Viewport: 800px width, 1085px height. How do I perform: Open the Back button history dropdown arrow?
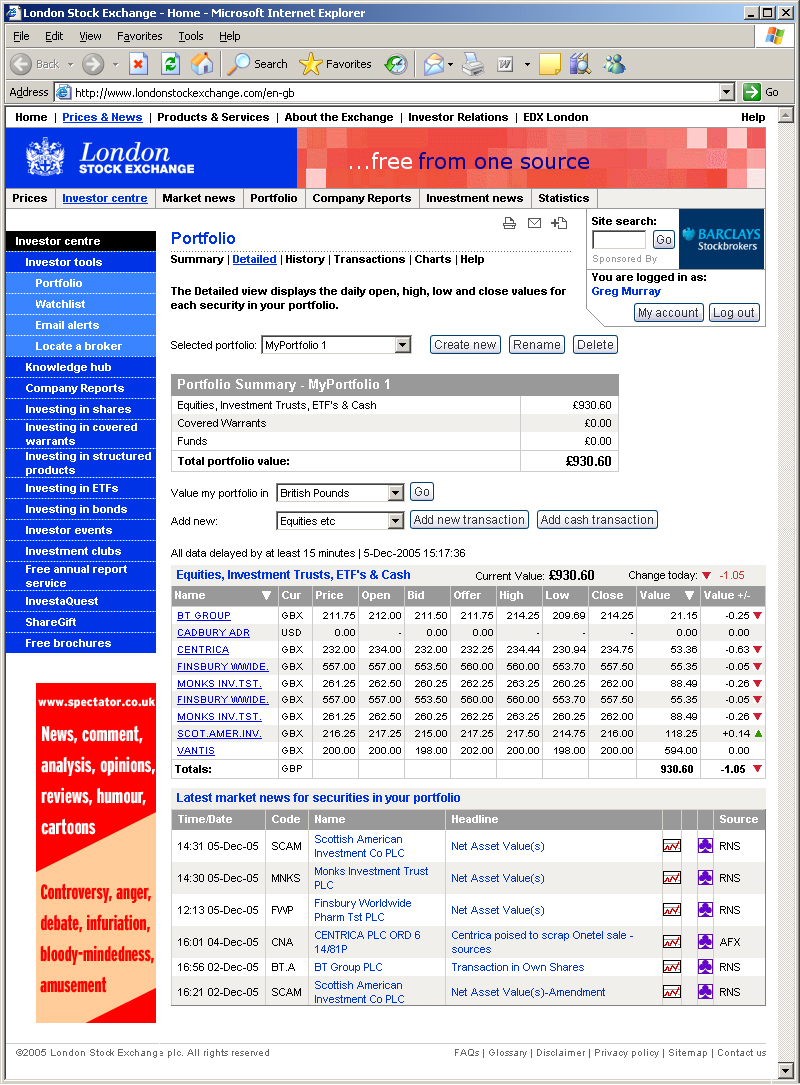tap(71, 64)
